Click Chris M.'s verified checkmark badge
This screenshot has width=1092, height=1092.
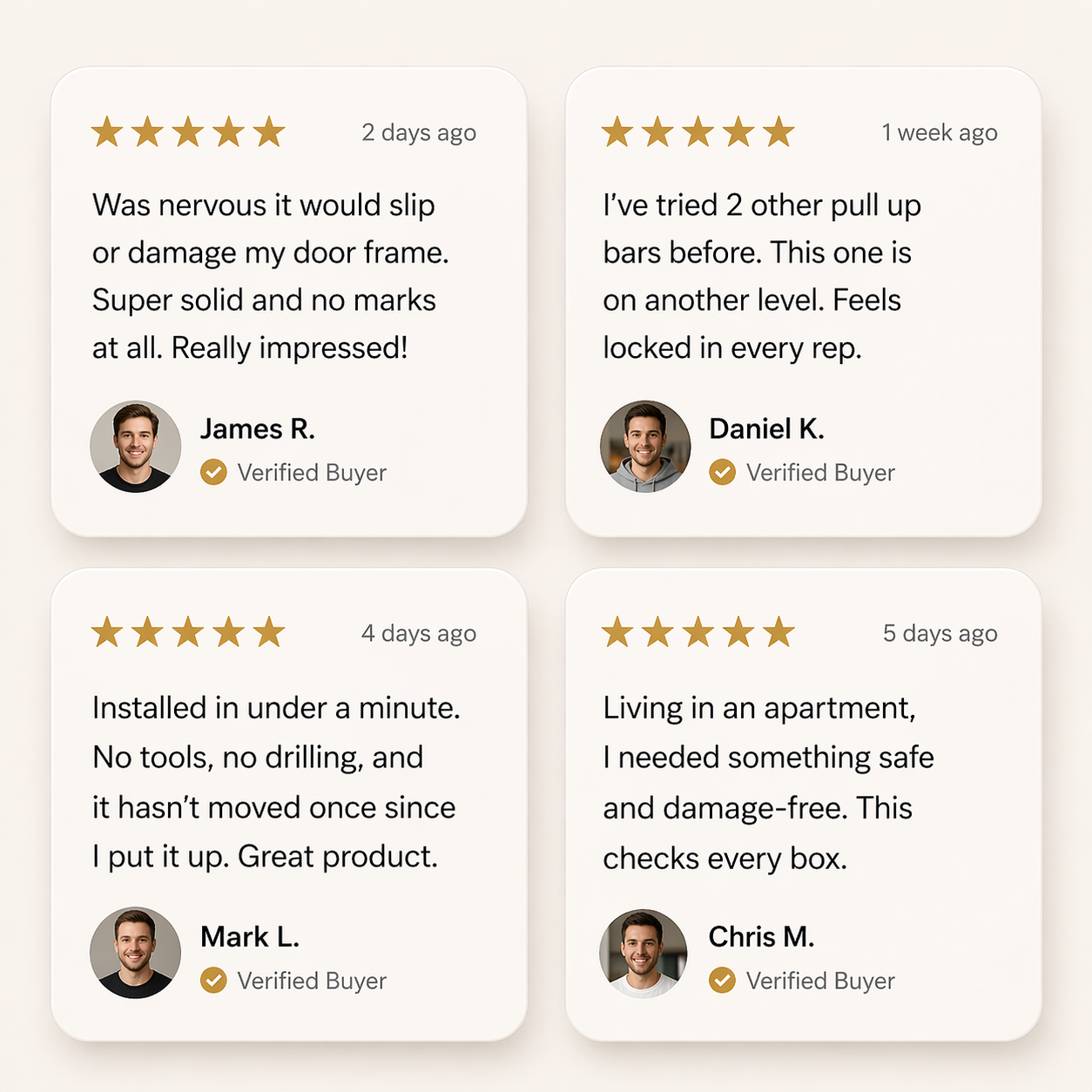click(x=722, y=981)
